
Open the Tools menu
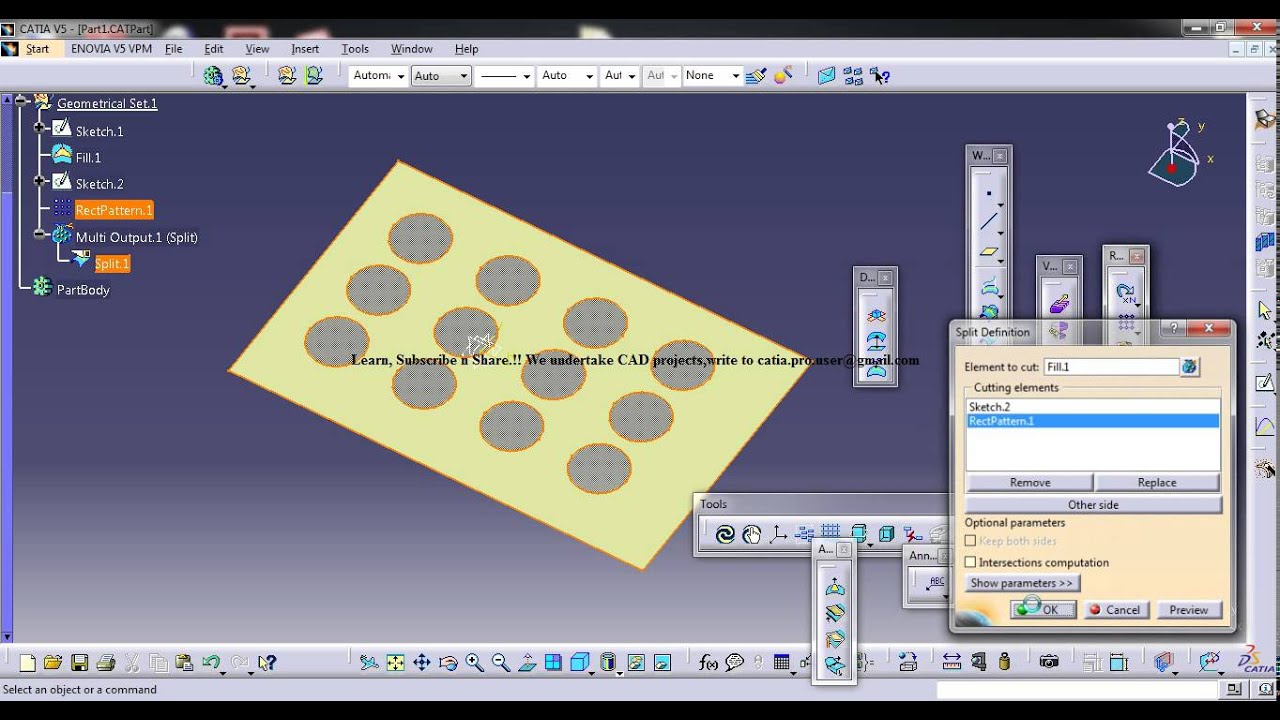355,48
